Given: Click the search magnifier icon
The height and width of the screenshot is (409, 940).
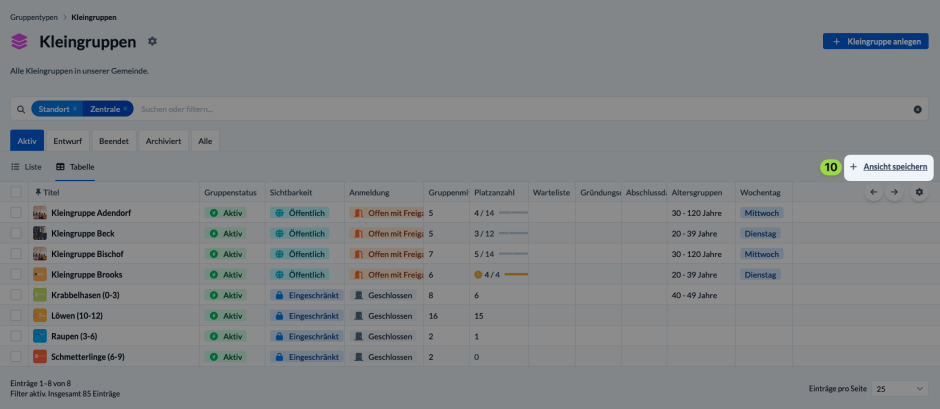Looking at the screenshot, I should pos(21,110).
